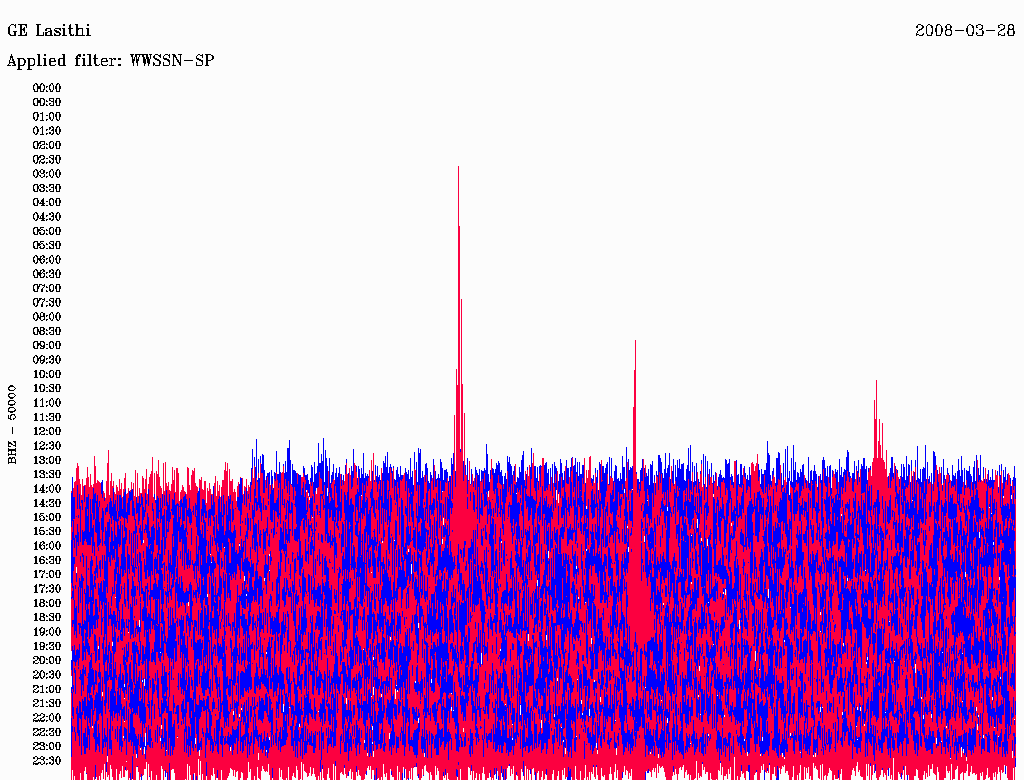Viewport: 1024px width, 780px height.
Task: Click the 09:30 time label
Action: (47, 360)
